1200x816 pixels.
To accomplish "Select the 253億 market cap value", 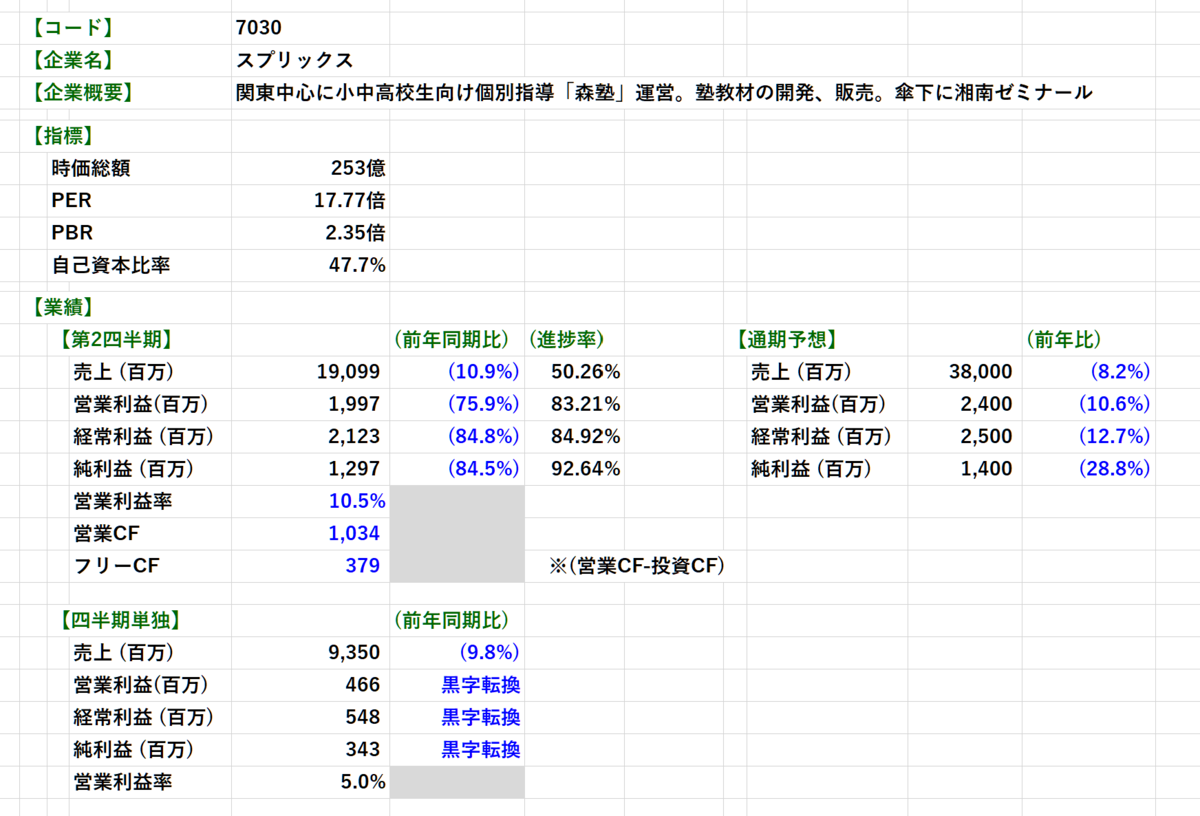I will point(358,168).
